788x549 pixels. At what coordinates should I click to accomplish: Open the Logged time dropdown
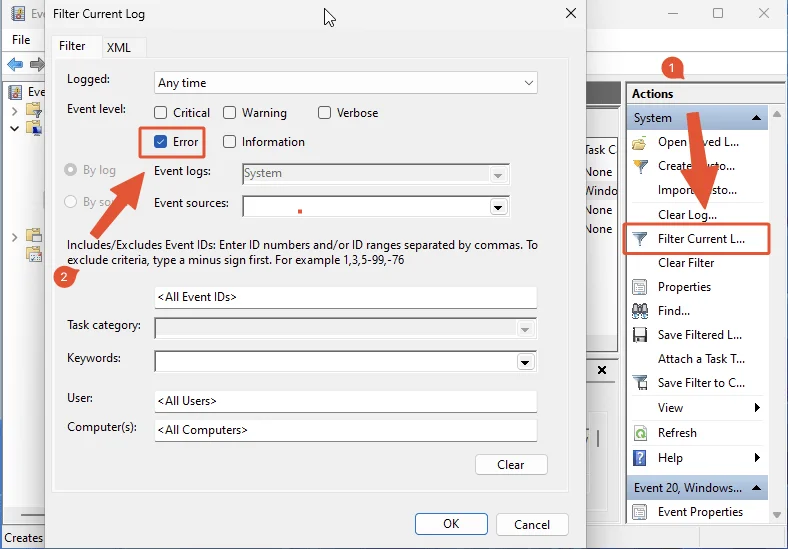click(346, 82)
